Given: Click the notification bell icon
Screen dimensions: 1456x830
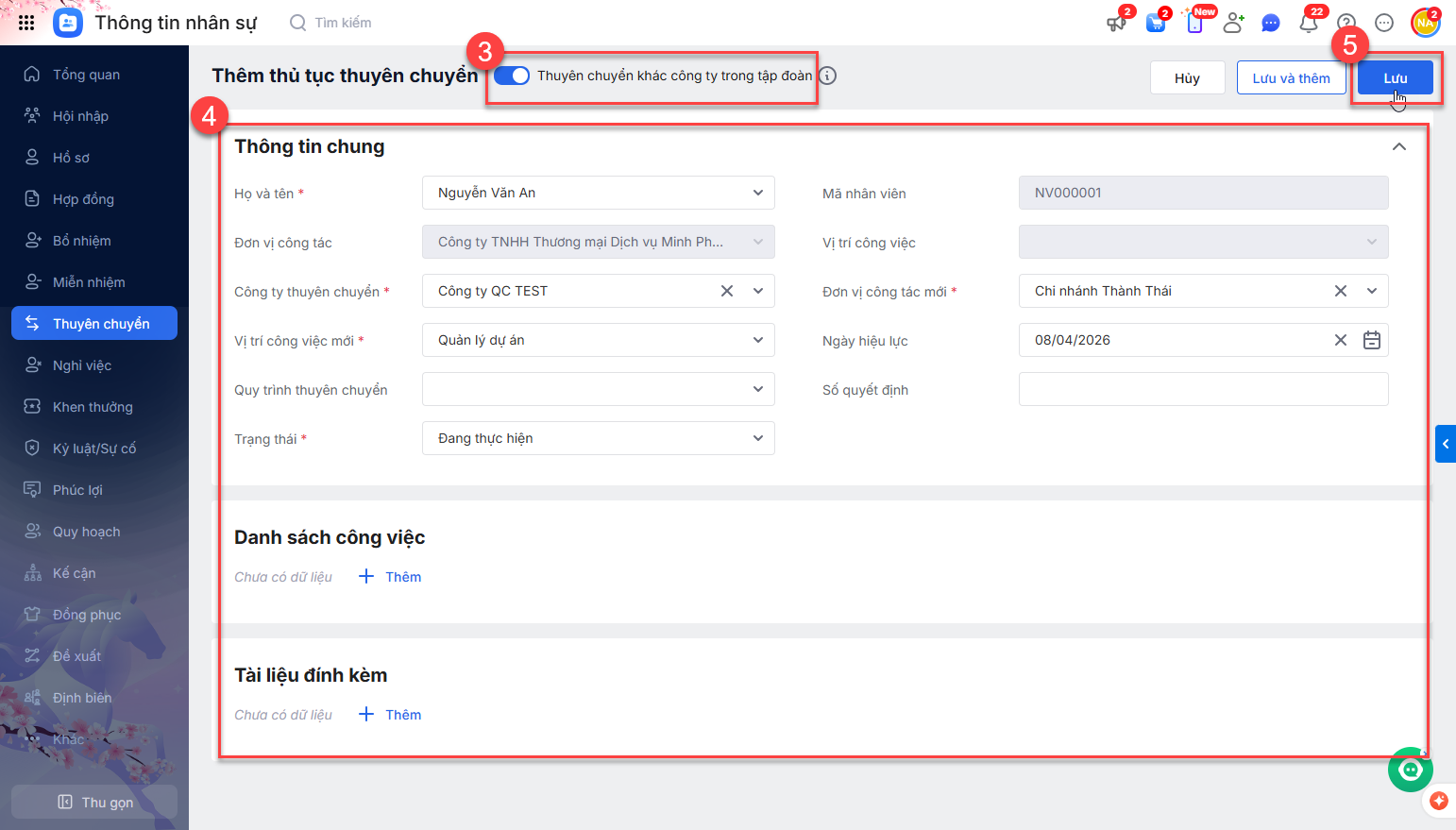Looking at the screenshot, I should coord(1309,23).
